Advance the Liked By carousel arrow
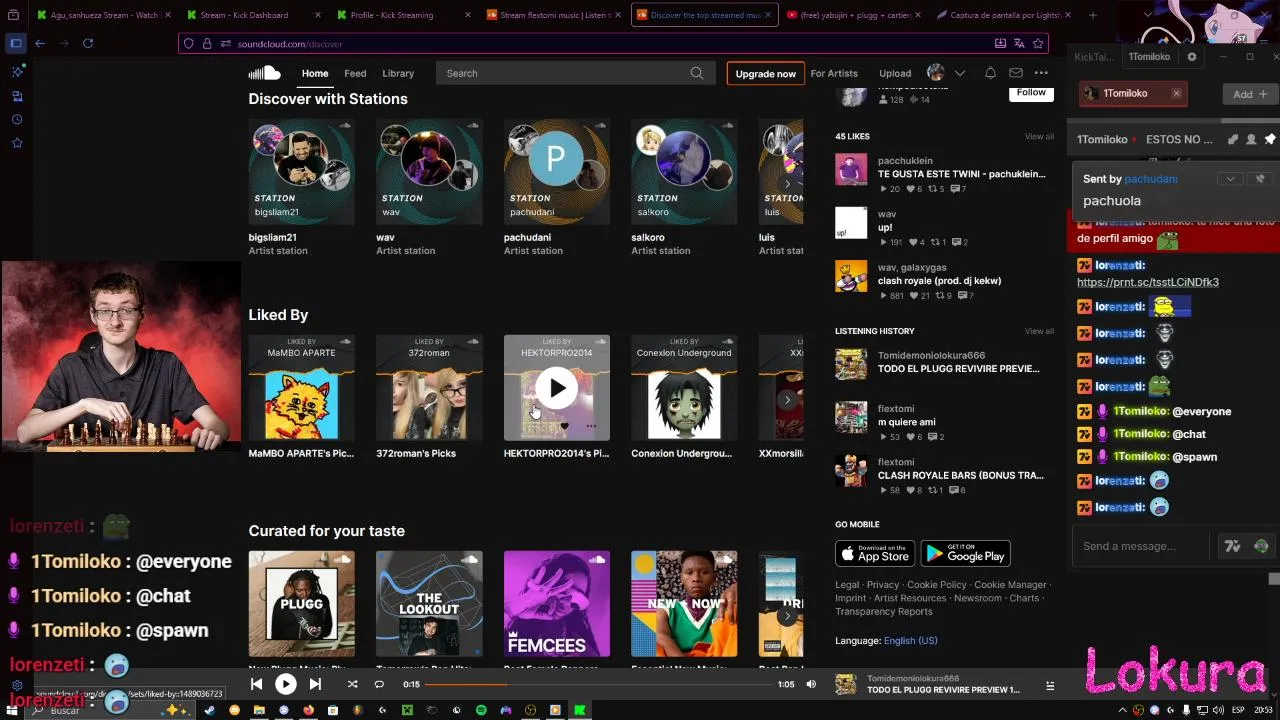The image size is (1280, 720). [787, 400]
